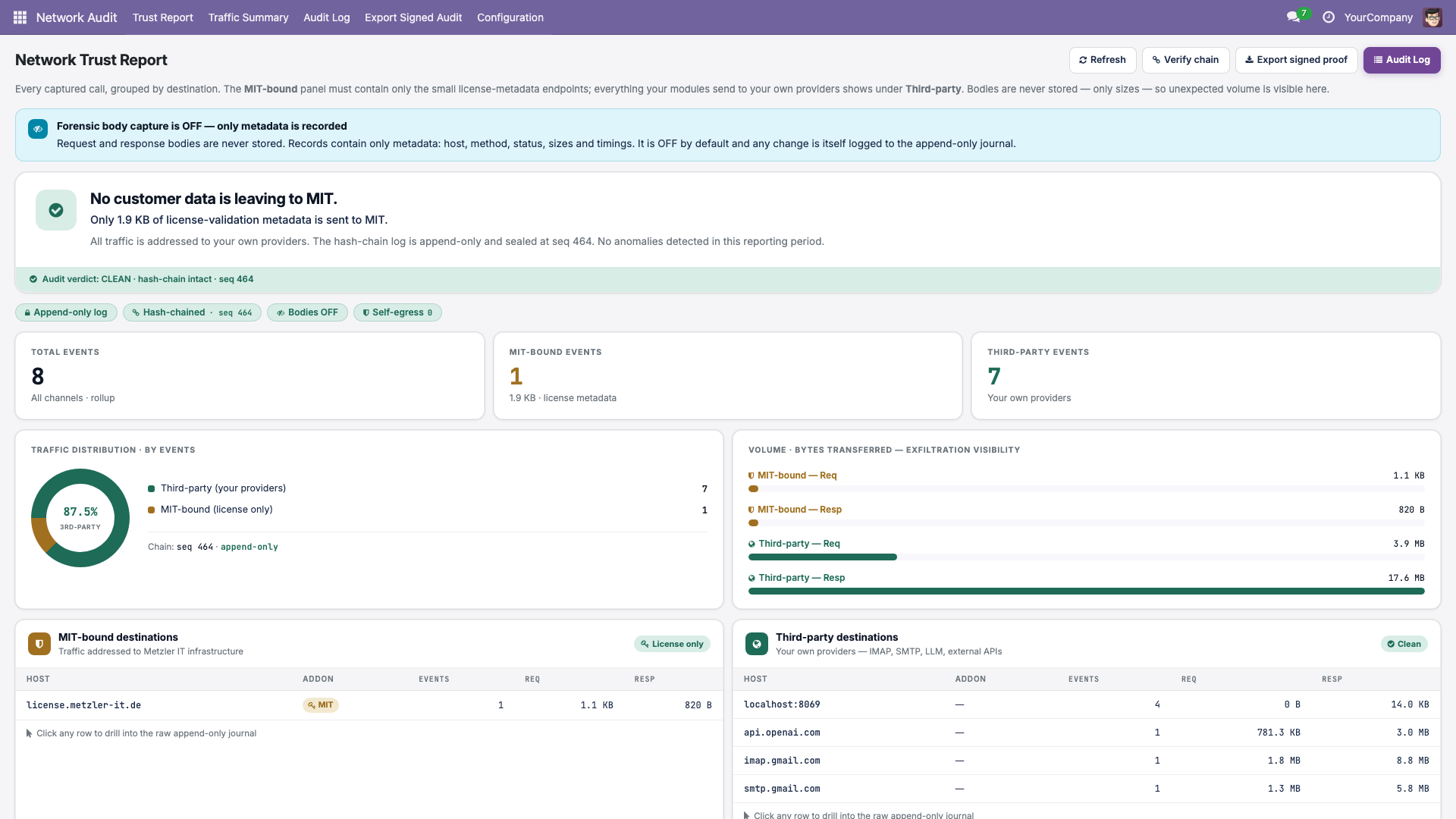Click the Refresh button
The height and width of the screenshot is (819, 1456).
(1103, 60)
